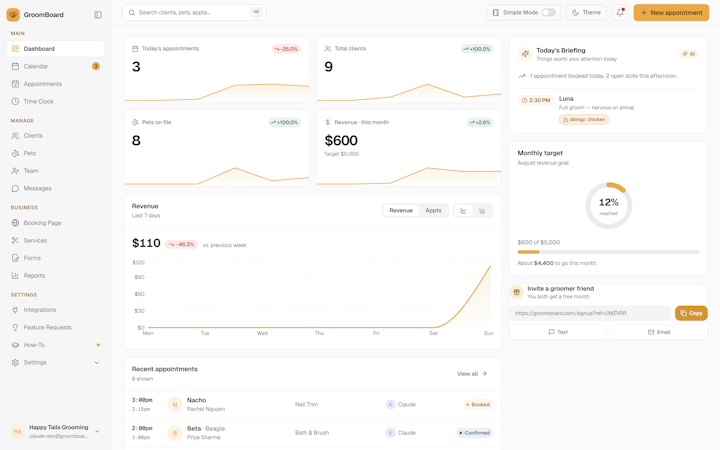Toggle the Theme dark mode button
Image resolution: width=720 pixels, height=450 pixels.
[x=586, y=13]
